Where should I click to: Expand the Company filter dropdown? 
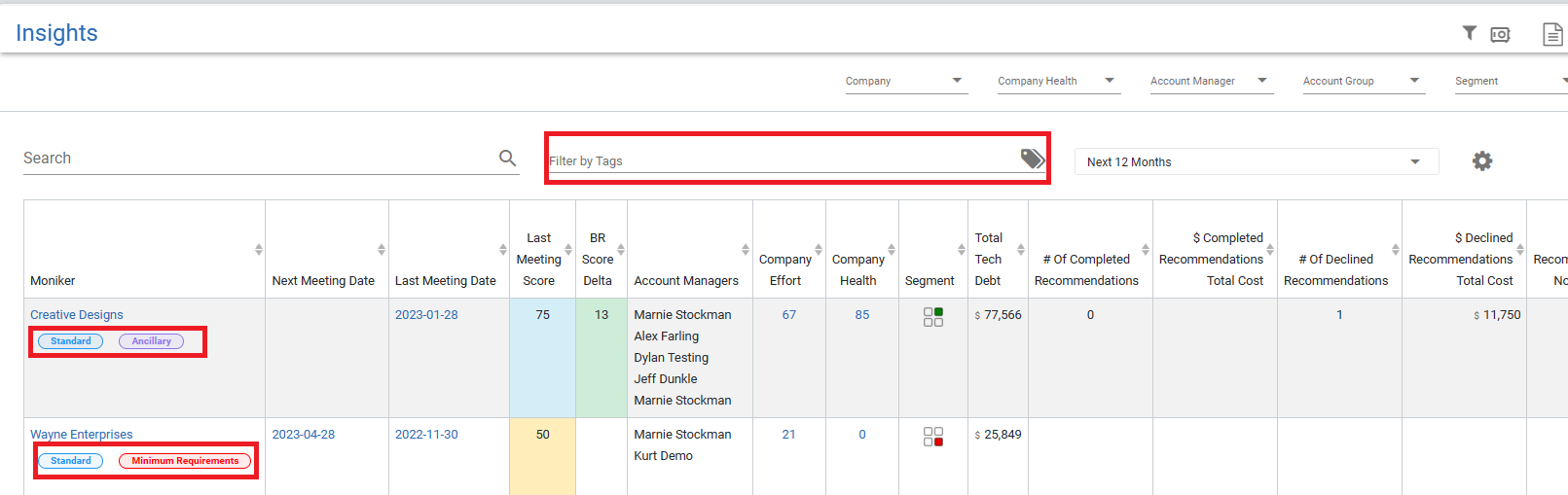coord(906,81)
